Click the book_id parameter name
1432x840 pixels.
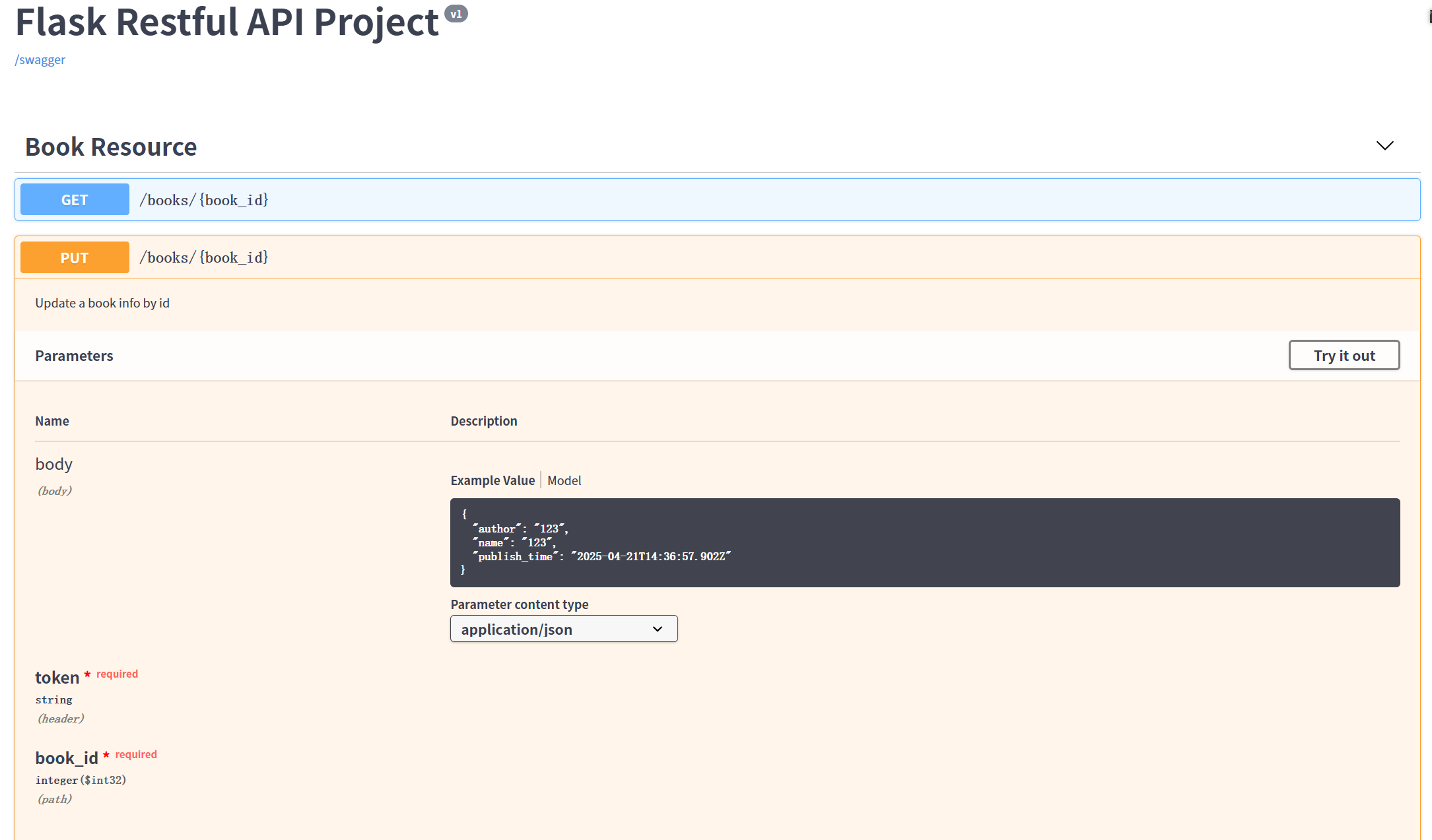tap(66, 758)
